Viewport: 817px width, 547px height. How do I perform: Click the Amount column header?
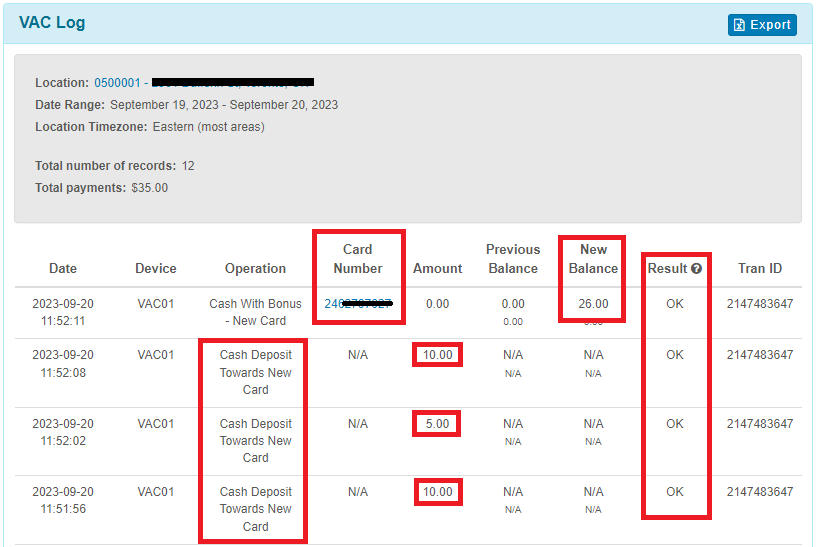click(438, 268)
